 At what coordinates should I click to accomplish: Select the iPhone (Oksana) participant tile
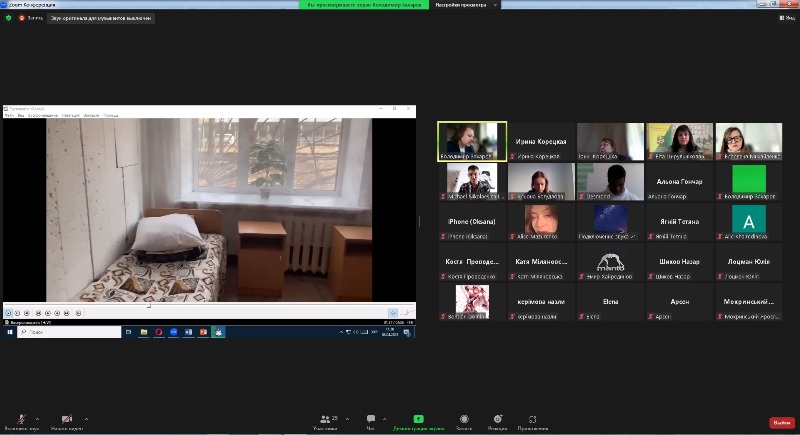472,222
